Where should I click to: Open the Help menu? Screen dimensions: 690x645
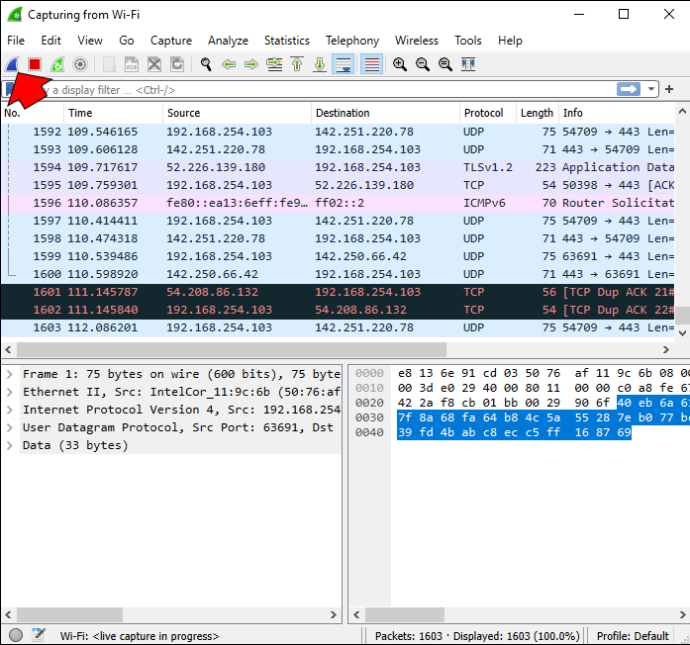(510, 40)
